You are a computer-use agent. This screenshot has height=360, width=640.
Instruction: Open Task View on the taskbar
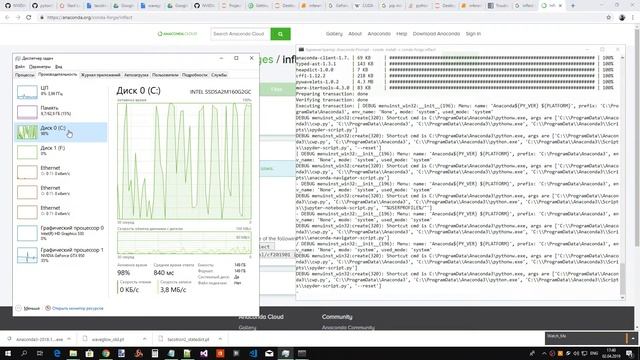click(x=40, y=353)
